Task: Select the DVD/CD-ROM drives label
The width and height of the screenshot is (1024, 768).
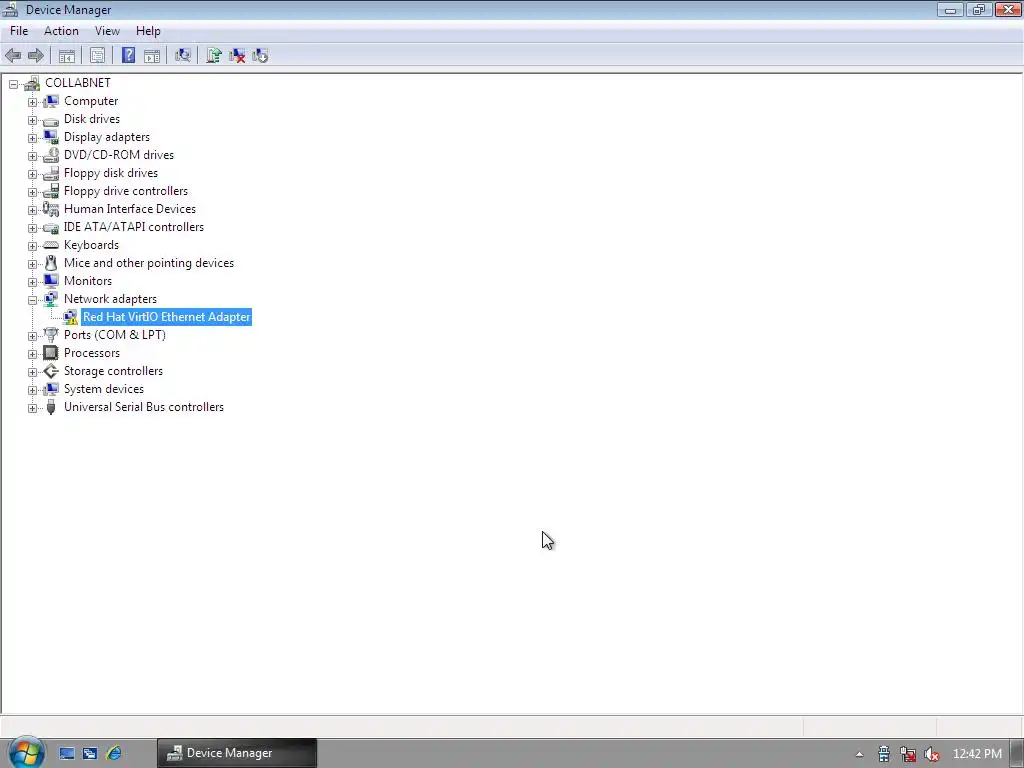Action: (119, 155)
